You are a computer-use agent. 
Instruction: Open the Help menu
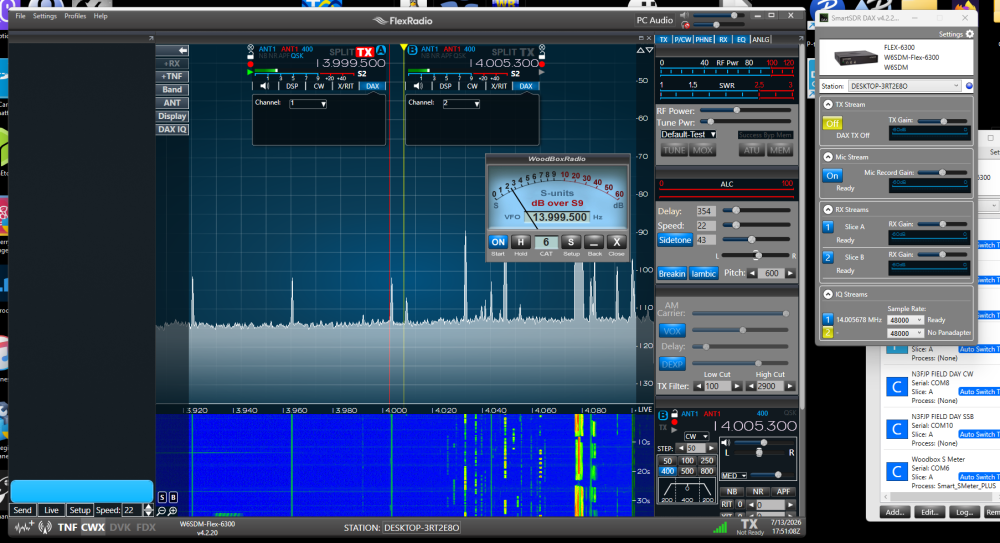click(x=101, y=16)
